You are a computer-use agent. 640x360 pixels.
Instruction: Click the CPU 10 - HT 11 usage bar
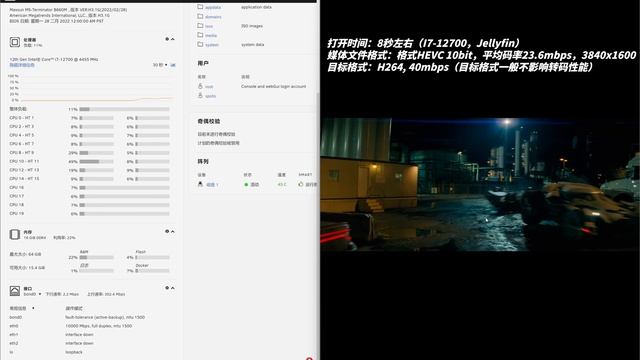click(97, 162)
